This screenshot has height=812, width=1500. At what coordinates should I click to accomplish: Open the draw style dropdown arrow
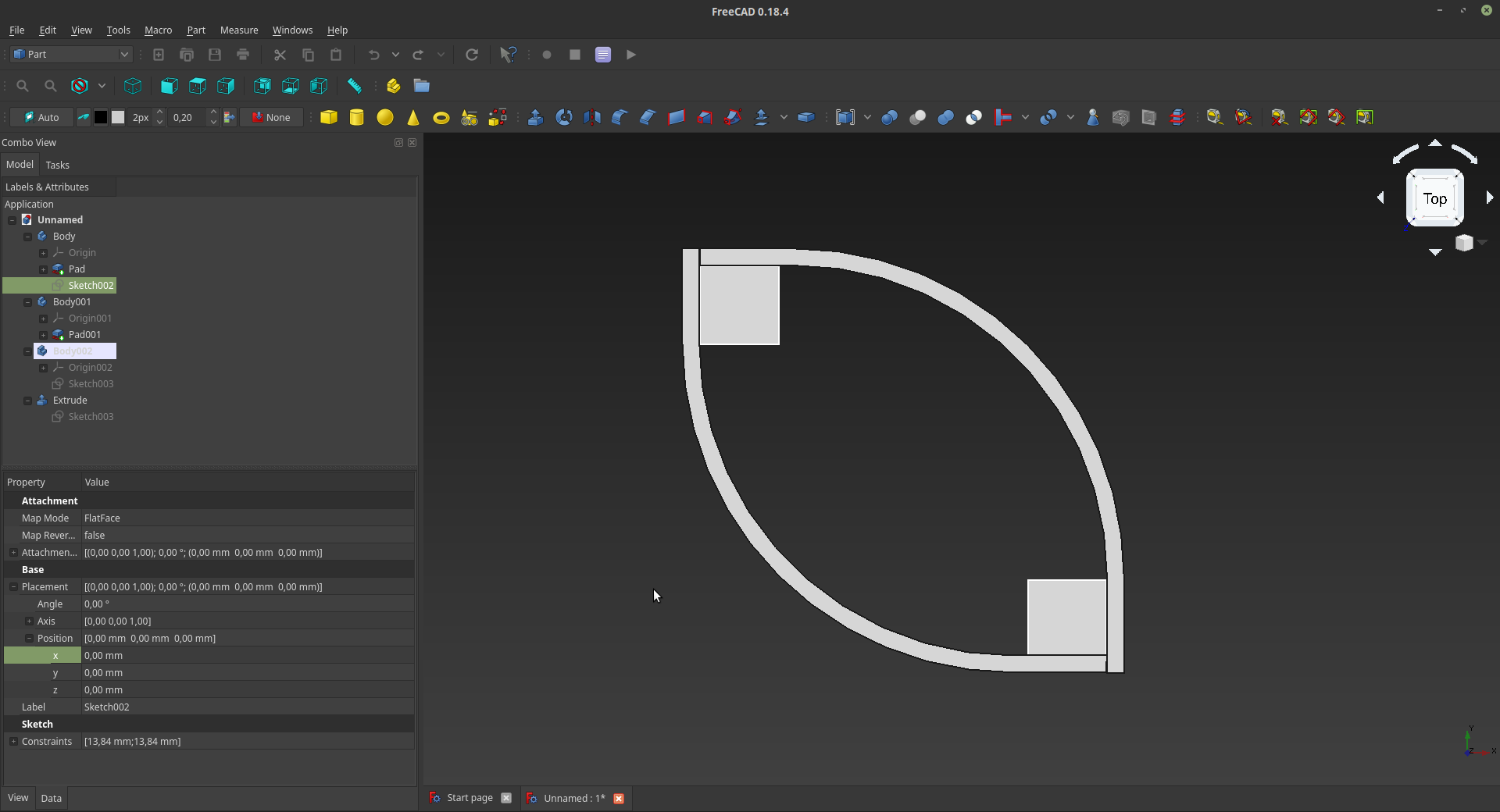click(x=102, y=86)
